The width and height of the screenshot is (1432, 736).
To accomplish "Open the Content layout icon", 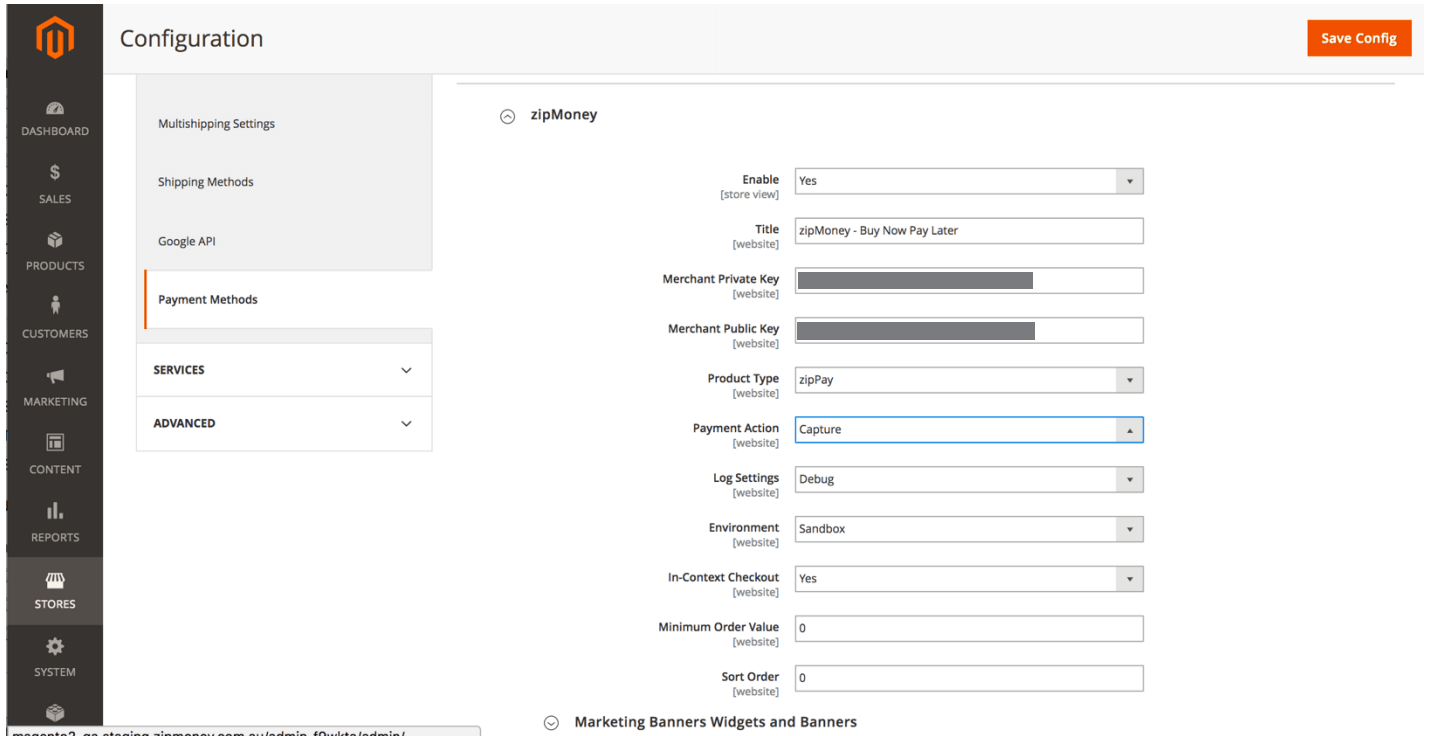I will [x=55, y=443].
